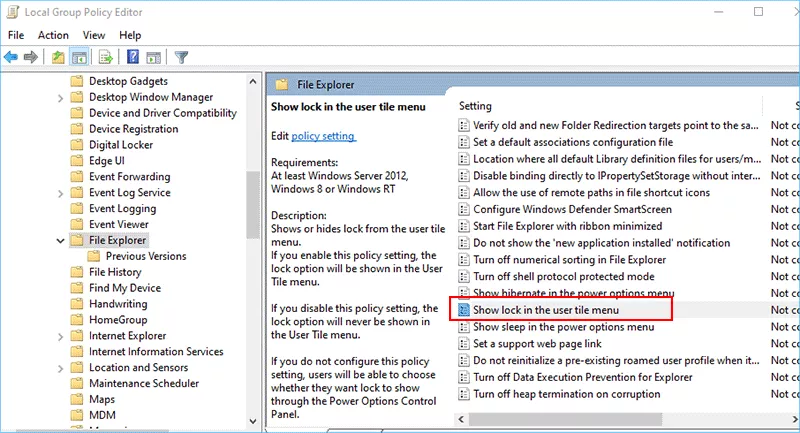Expand the Internet Explorer tree node
This screenshot has width=800, height=433.
pos(61,336)
